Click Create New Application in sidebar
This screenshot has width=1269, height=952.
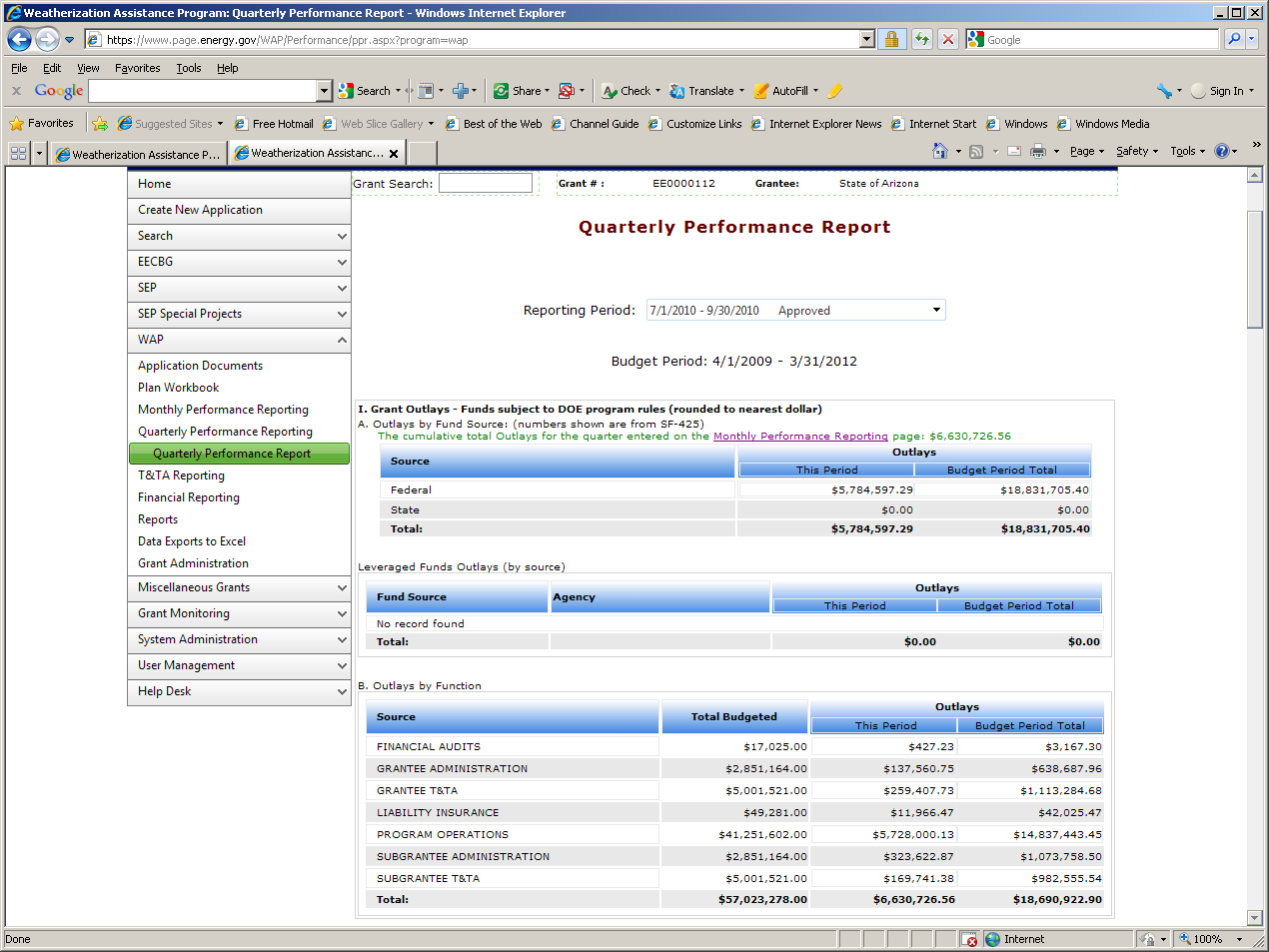(x=200, y=210)
